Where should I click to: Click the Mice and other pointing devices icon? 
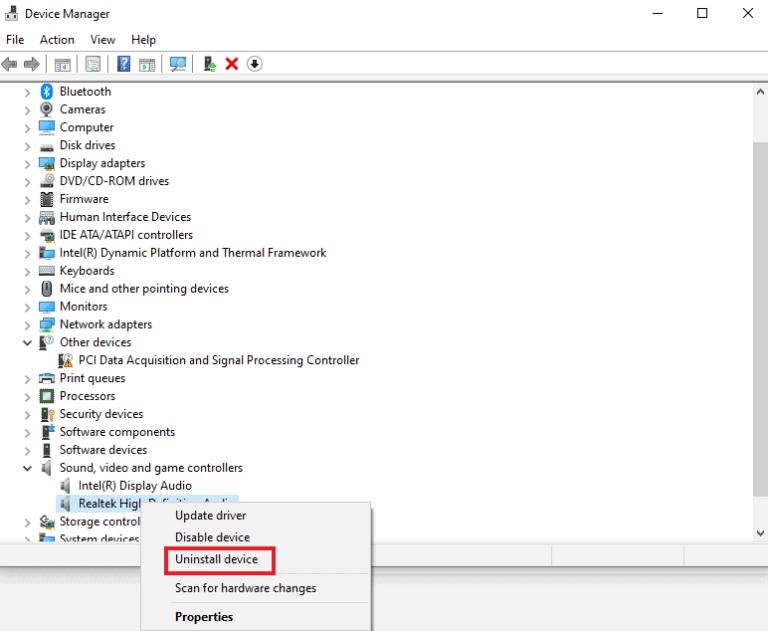(x=47, y=289)
